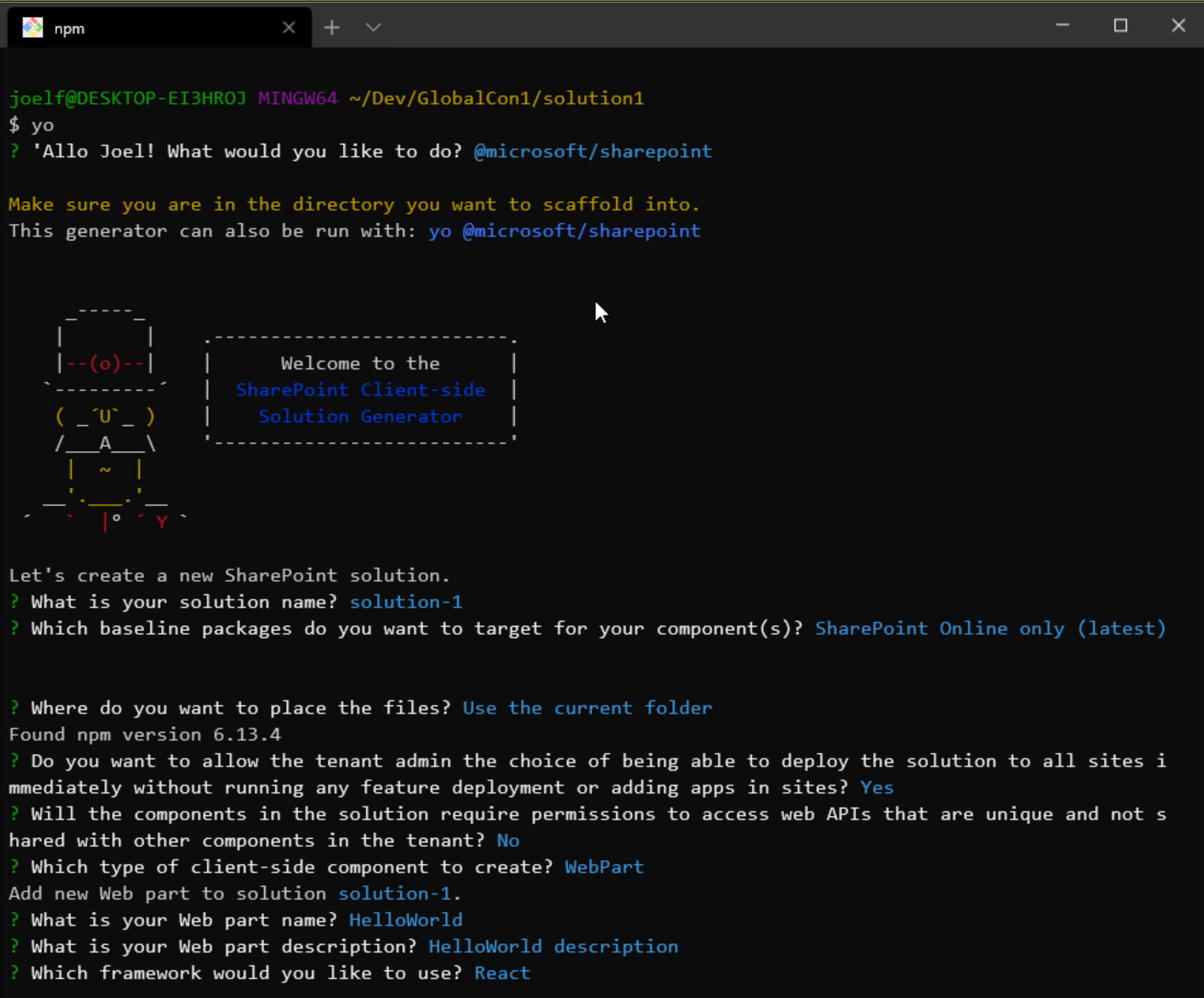Click 'Solution Generator' banner text
Viewport: 1204px width, 998px height.
tap(360, 417)
